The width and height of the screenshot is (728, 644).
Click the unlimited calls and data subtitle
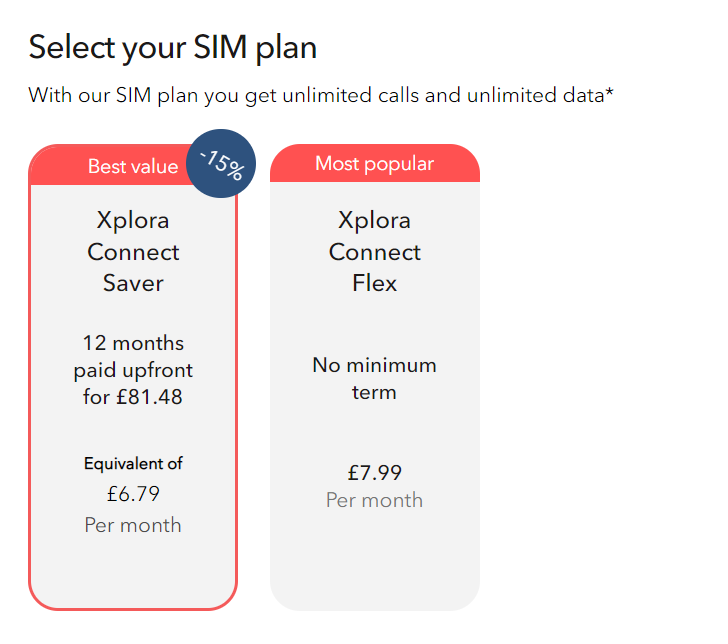point(320,96)
